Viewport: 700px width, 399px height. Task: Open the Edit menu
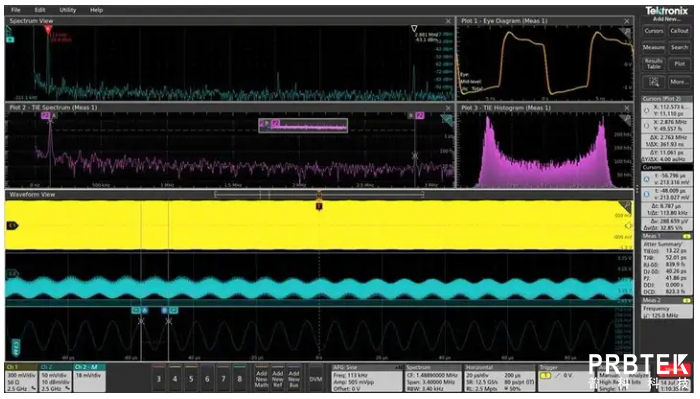(x=40, y=10)
